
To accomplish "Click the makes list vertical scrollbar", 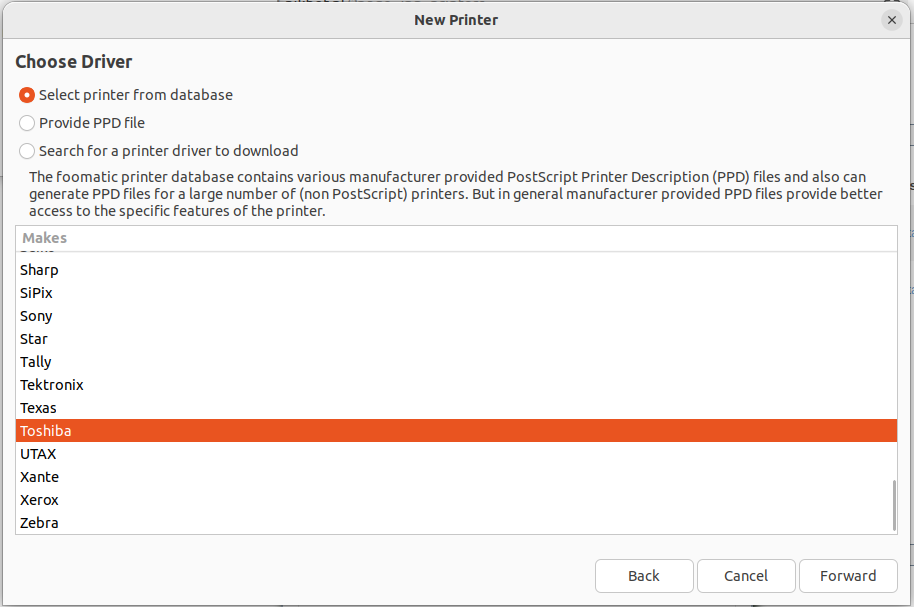I will click(893, 505).
